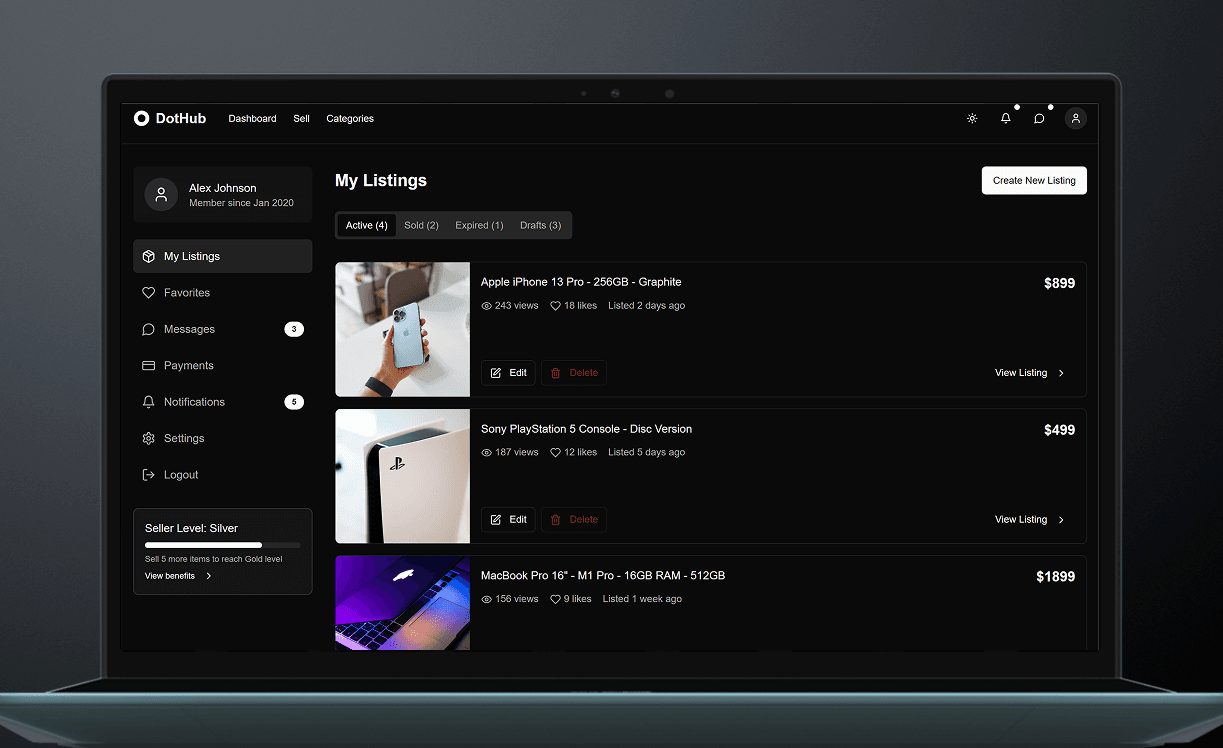This screenshot has height=748, width=1223.
Task: Click chevron next to View benefits
Action: click(208, 576)
